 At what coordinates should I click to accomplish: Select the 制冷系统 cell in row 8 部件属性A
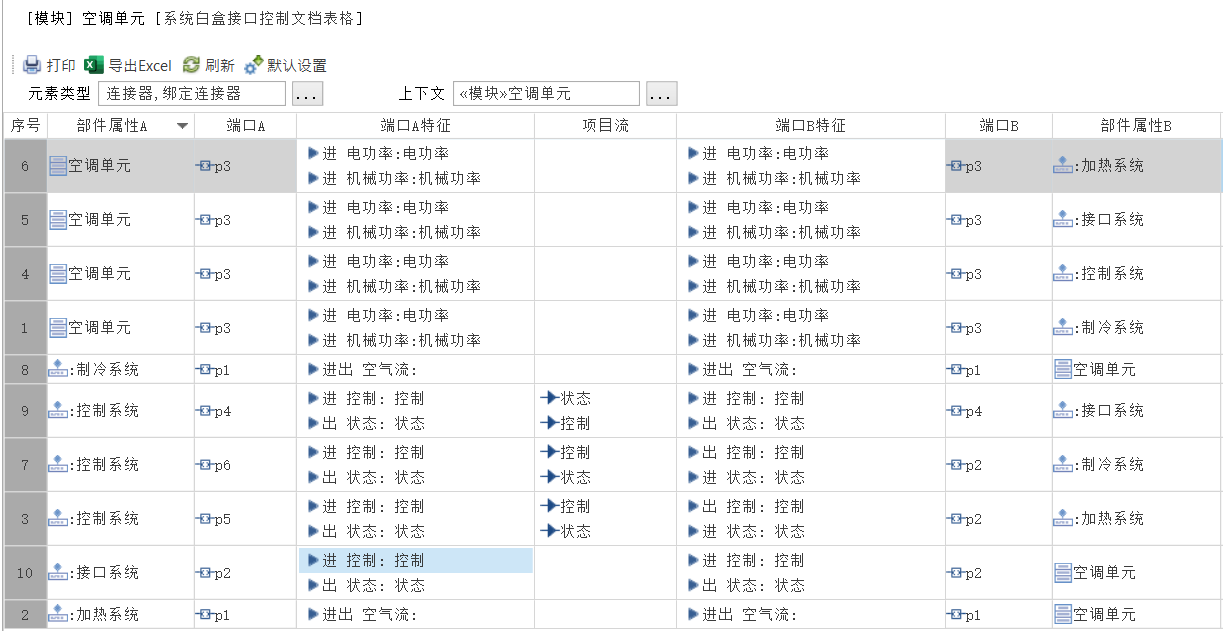(x=120, y=370)
